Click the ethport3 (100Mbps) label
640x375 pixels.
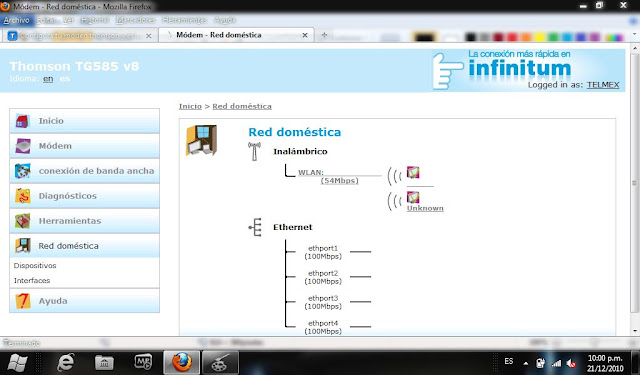[x=323, y=302]
